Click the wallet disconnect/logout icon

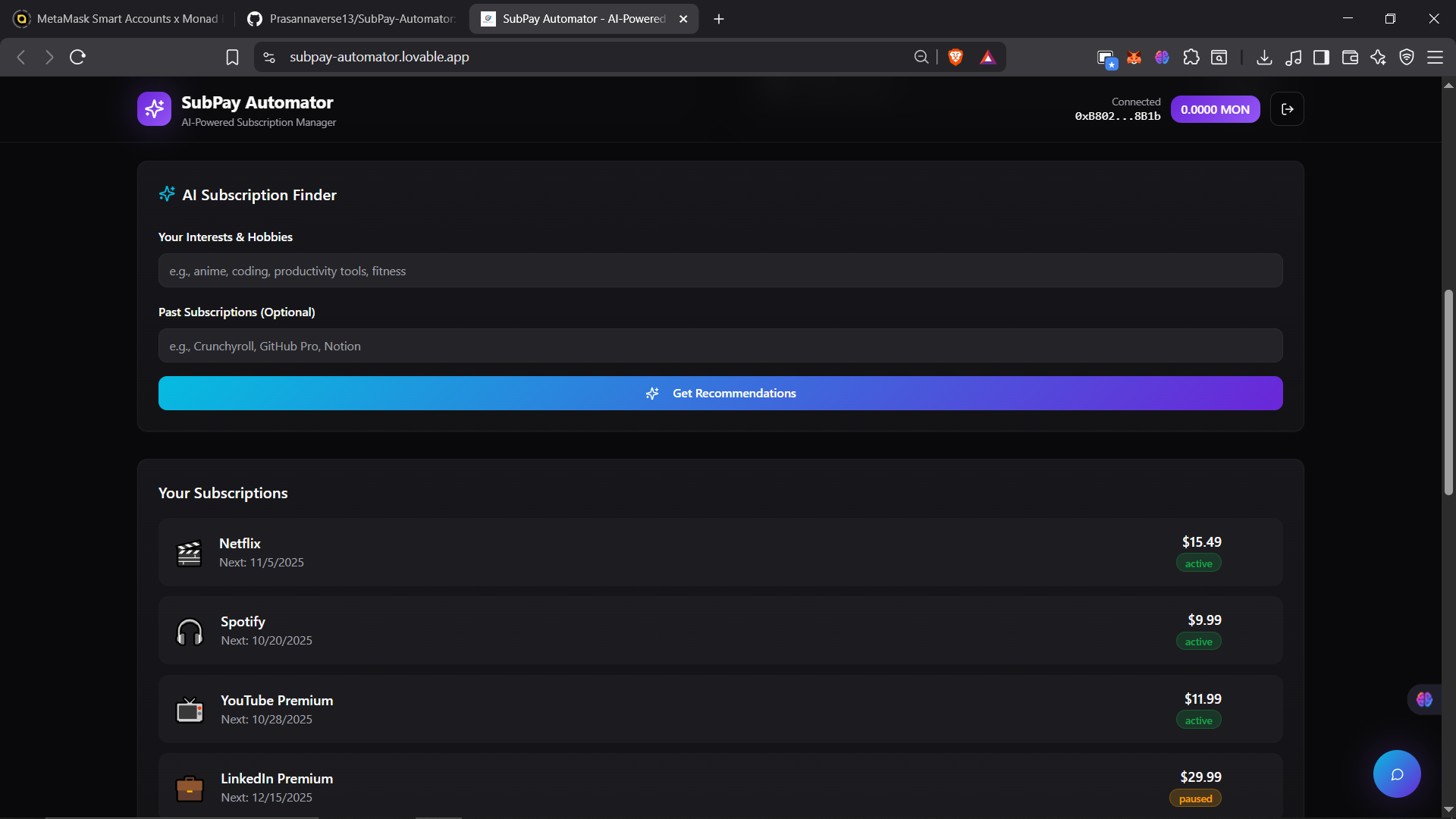1287,109
